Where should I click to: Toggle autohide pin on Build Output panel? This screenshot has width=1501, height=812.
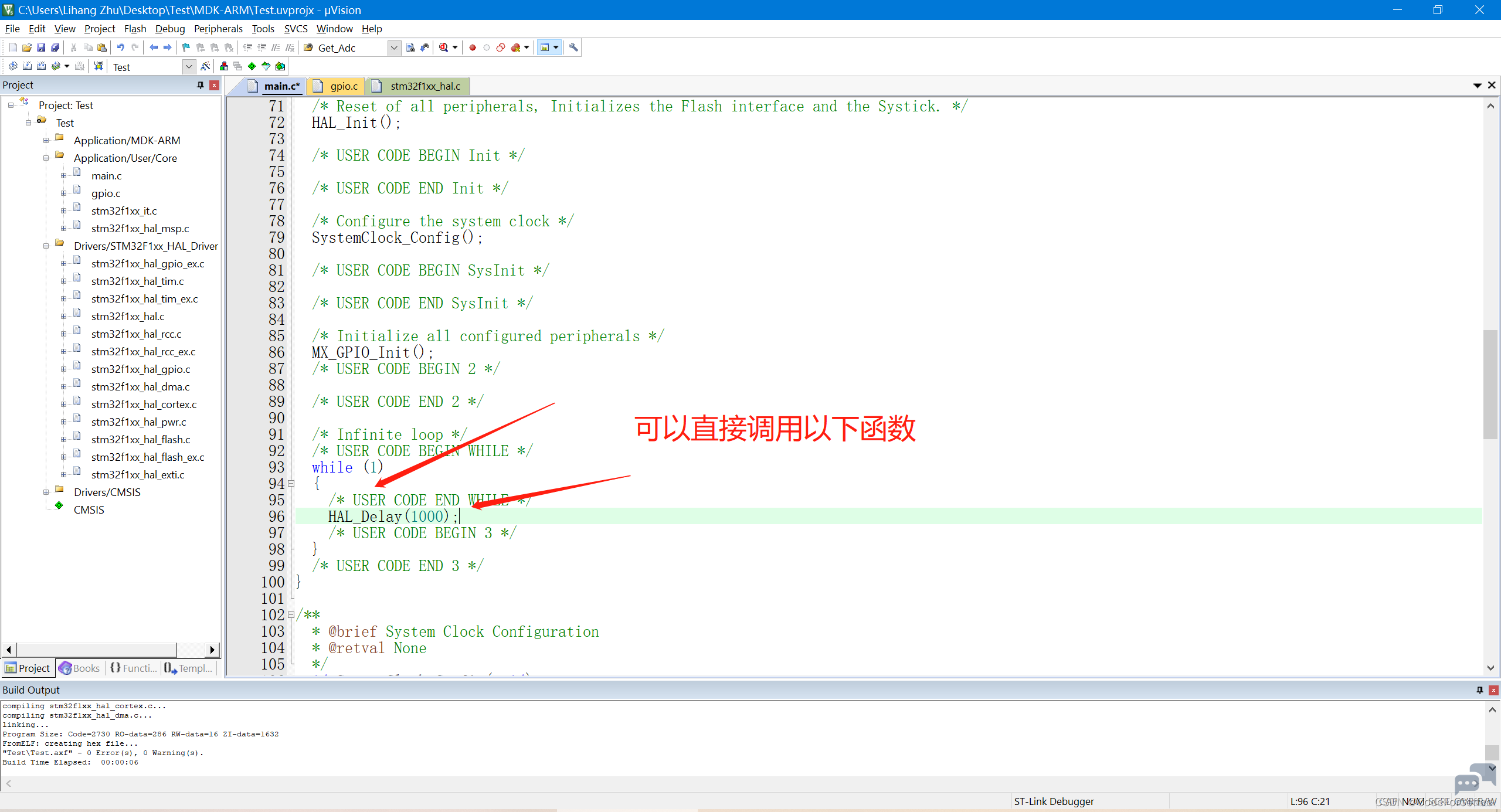point(1480,690)
